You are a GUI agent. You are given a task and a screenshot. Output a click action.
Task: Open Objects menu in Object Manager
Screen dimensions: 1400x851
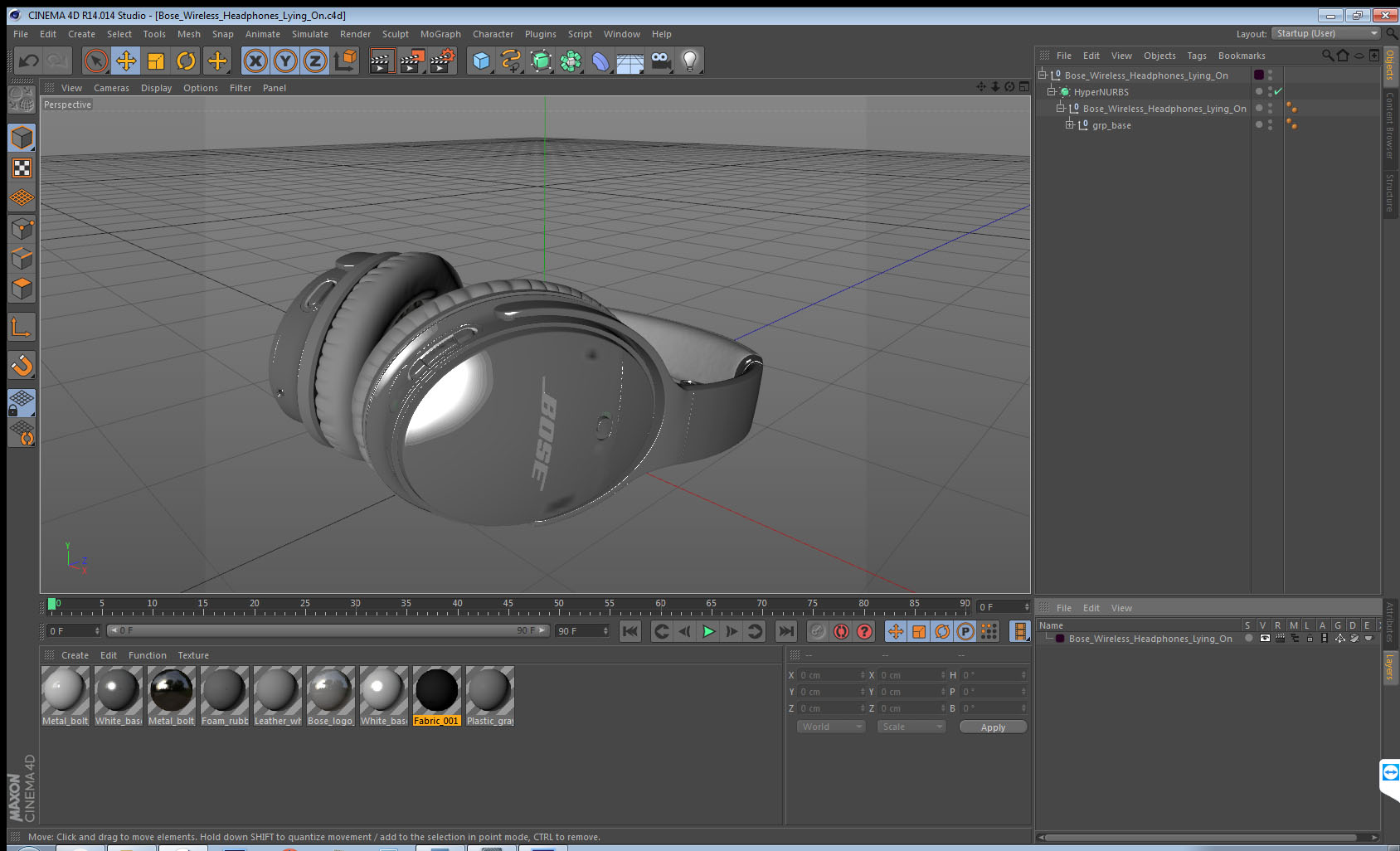1159,56
